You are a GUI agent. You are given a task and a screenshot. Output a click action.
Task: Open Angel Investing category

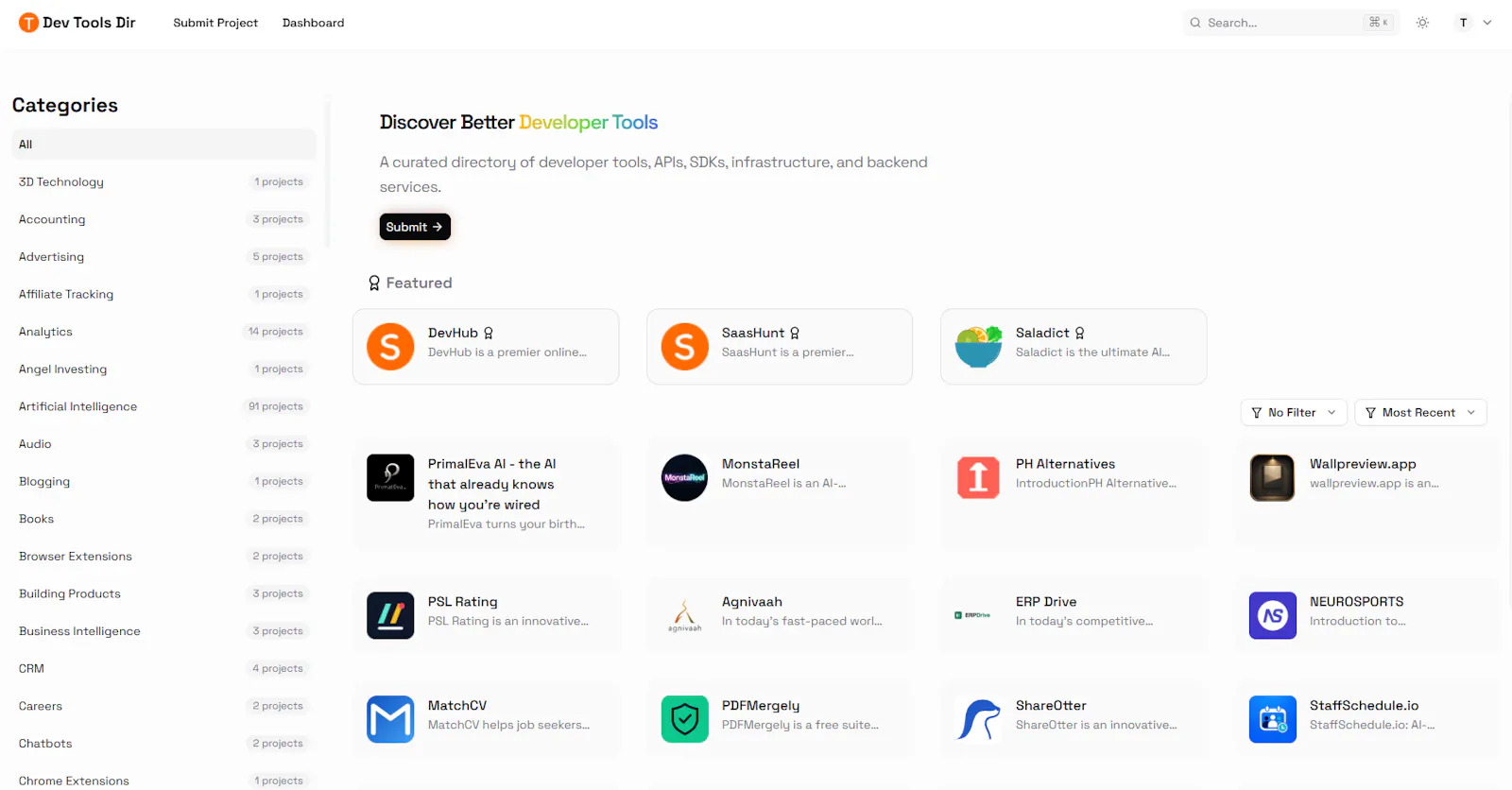coord(164,369)
